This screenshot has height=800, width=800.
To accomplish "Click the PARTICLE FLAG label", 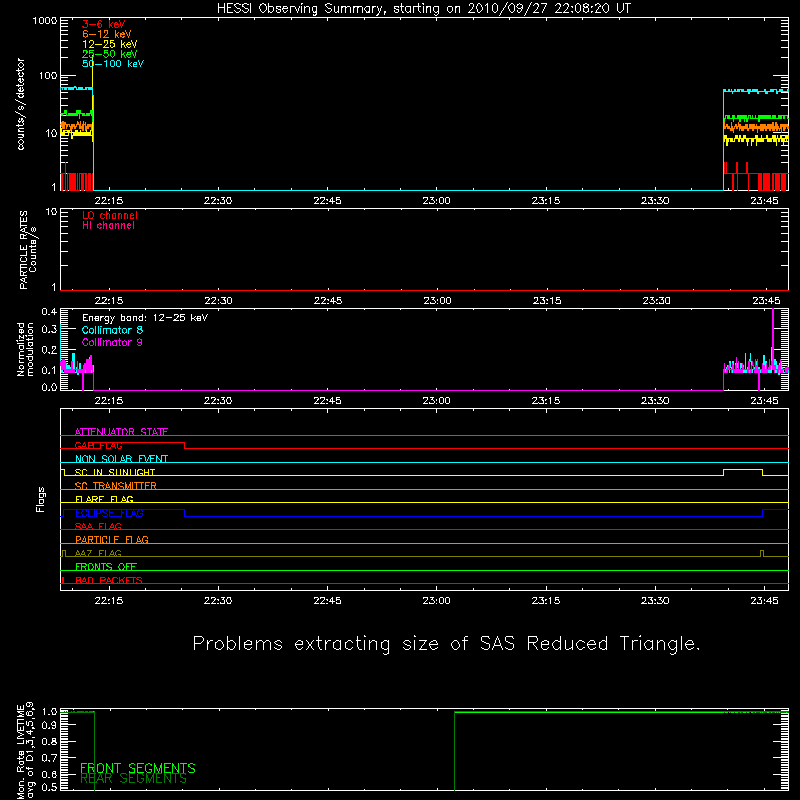I will point(112,540).
